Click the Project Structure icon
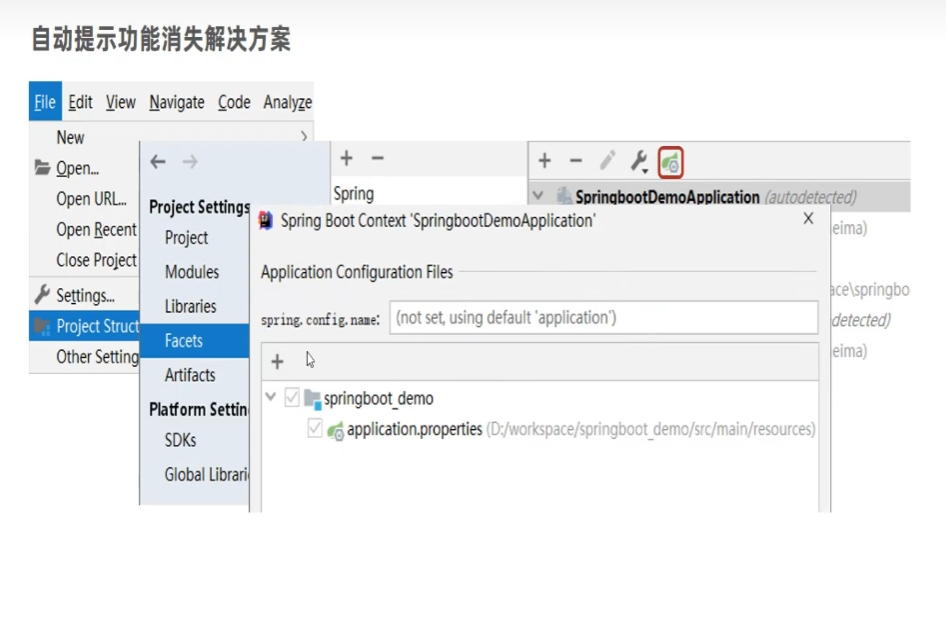This screenshot has width=946, height=634. click(42, 326)
